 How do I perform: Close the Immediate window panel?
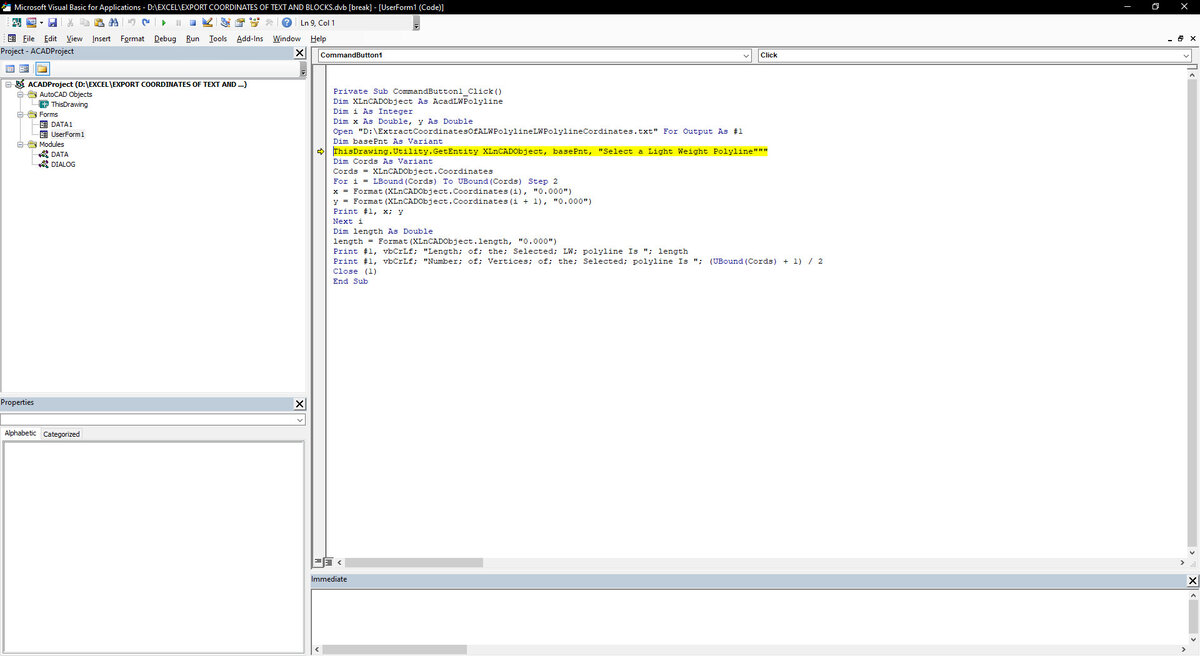click(1191, 580)
